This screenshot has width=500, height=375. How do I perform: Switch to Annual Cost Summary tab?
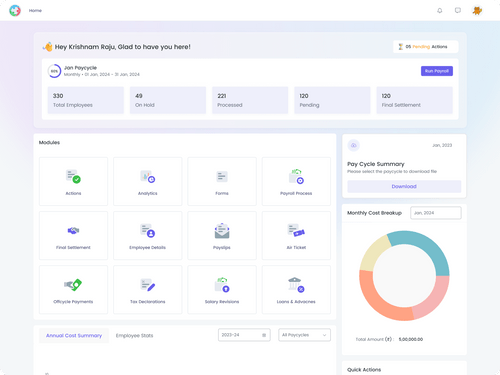(x=74, y=336)
